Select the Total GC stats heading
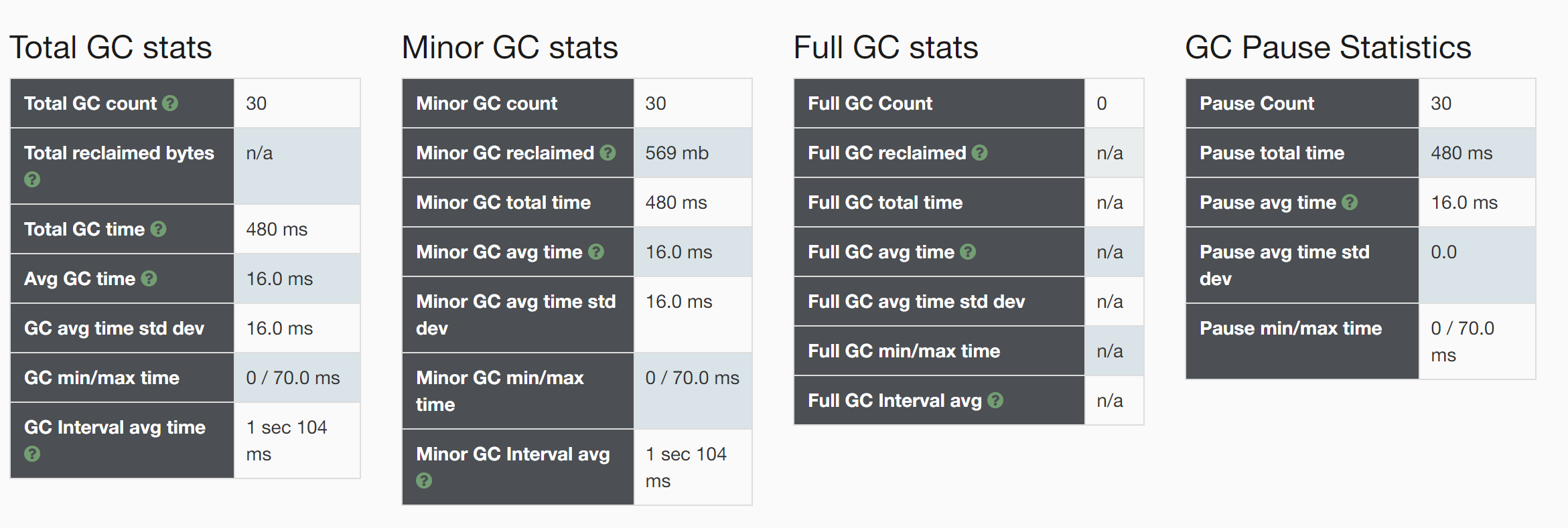 pyautogui.click(x=111, y=48)
